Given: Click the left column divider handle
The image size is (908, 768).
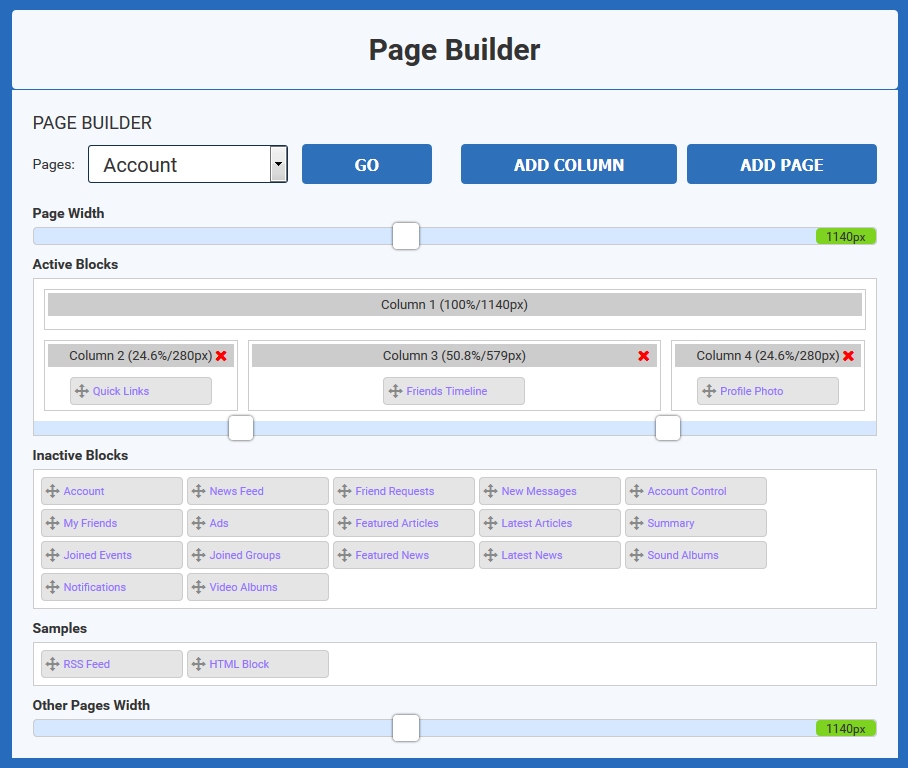Looking at the screenshot, I should [x=241, y=428].
